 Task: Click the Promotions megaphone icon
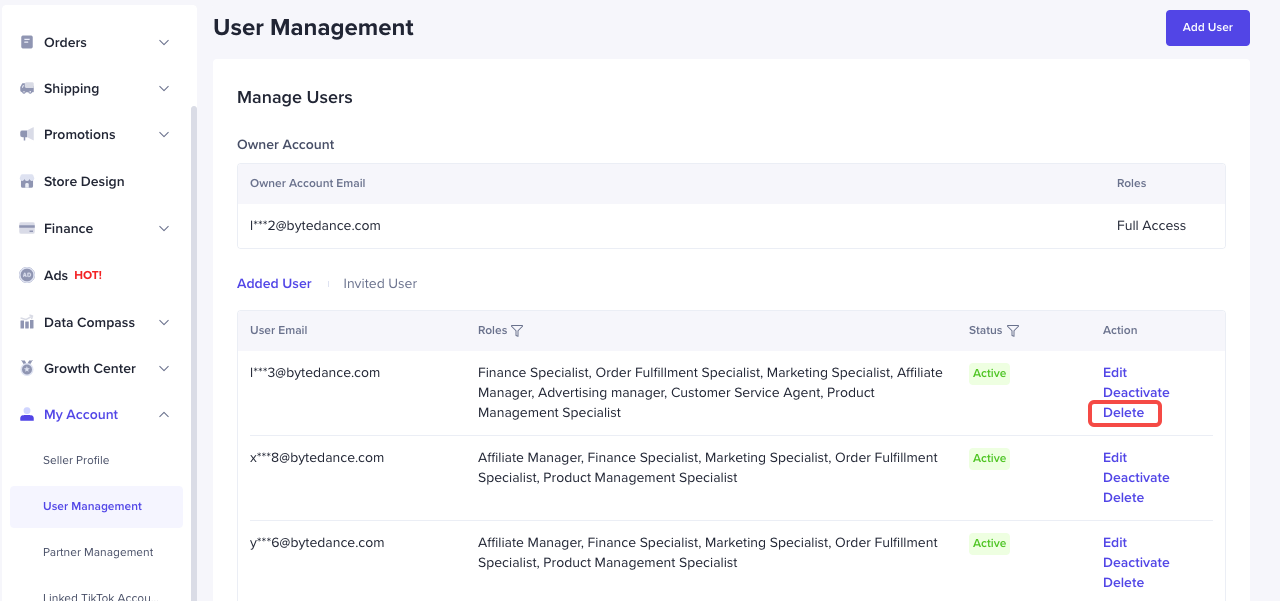tap(27, 135)
